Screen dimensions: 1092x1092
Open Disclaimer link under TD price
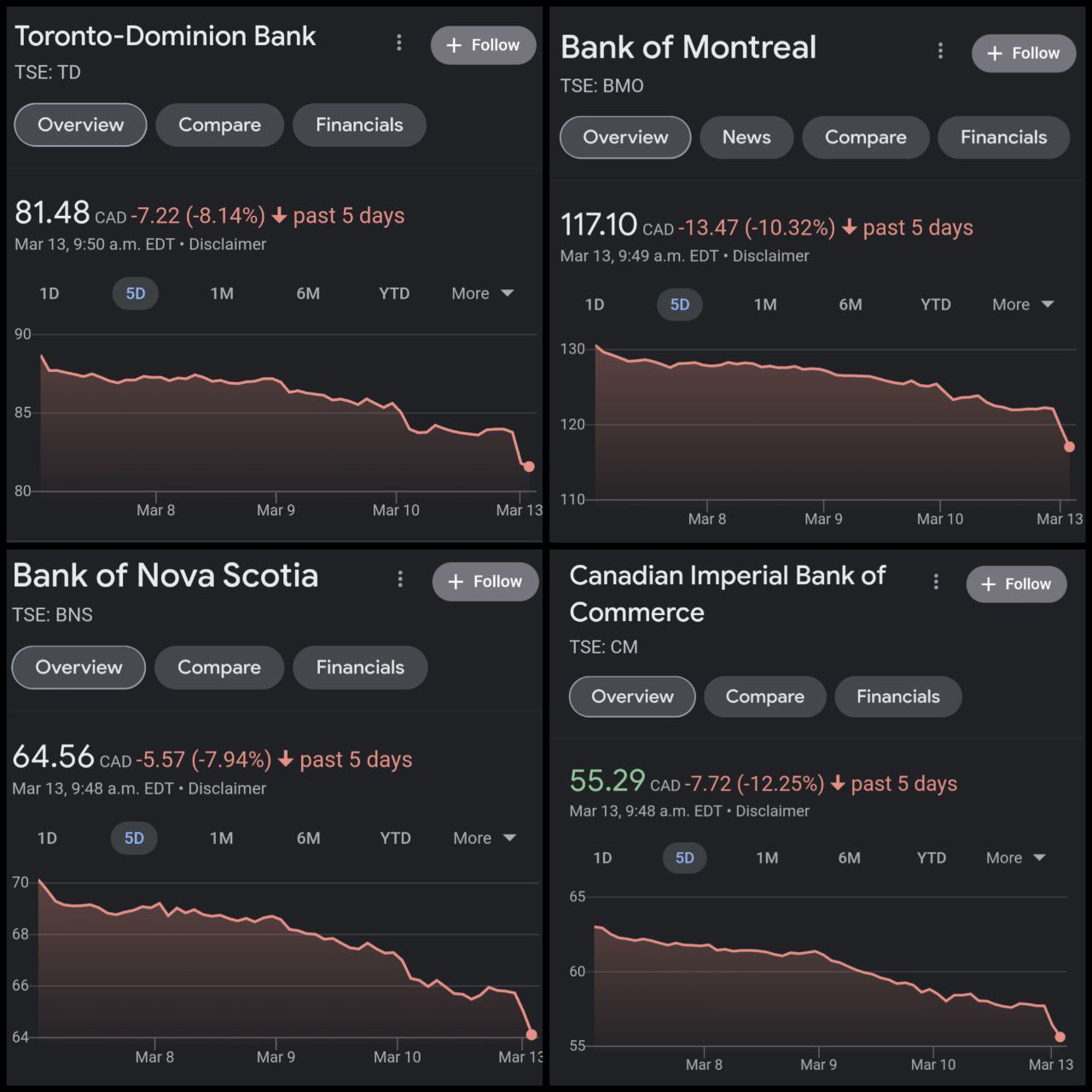pos(228,244)
